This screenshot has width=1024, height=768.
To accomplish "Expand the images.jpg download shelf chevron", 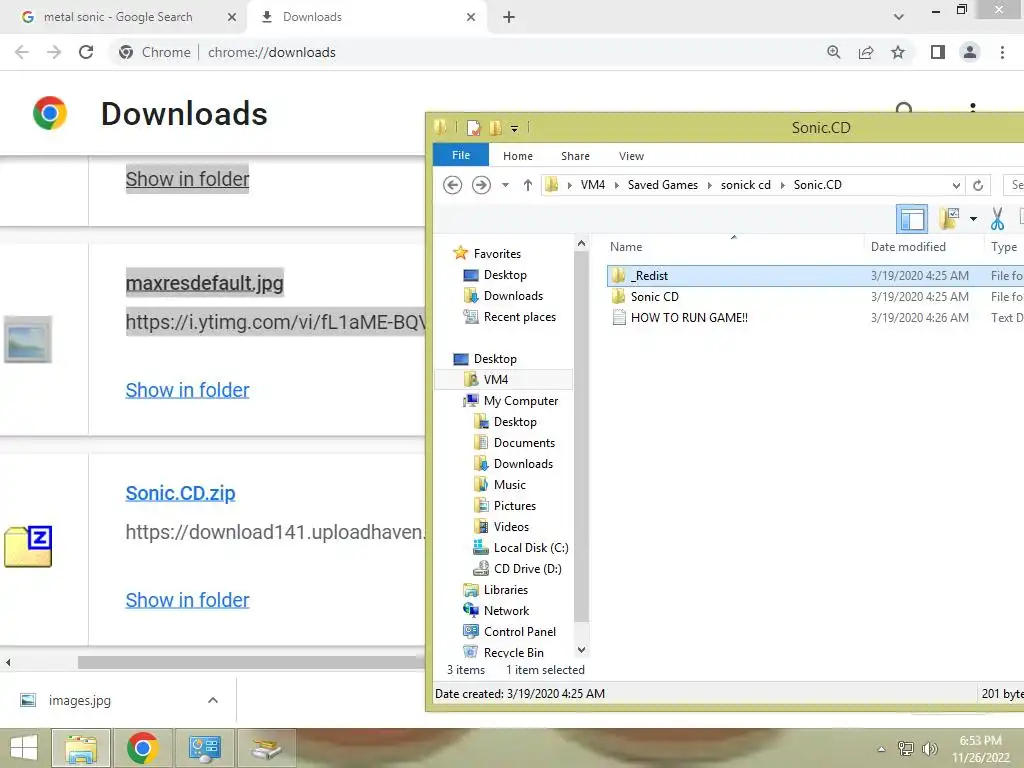I will (213, 700).
